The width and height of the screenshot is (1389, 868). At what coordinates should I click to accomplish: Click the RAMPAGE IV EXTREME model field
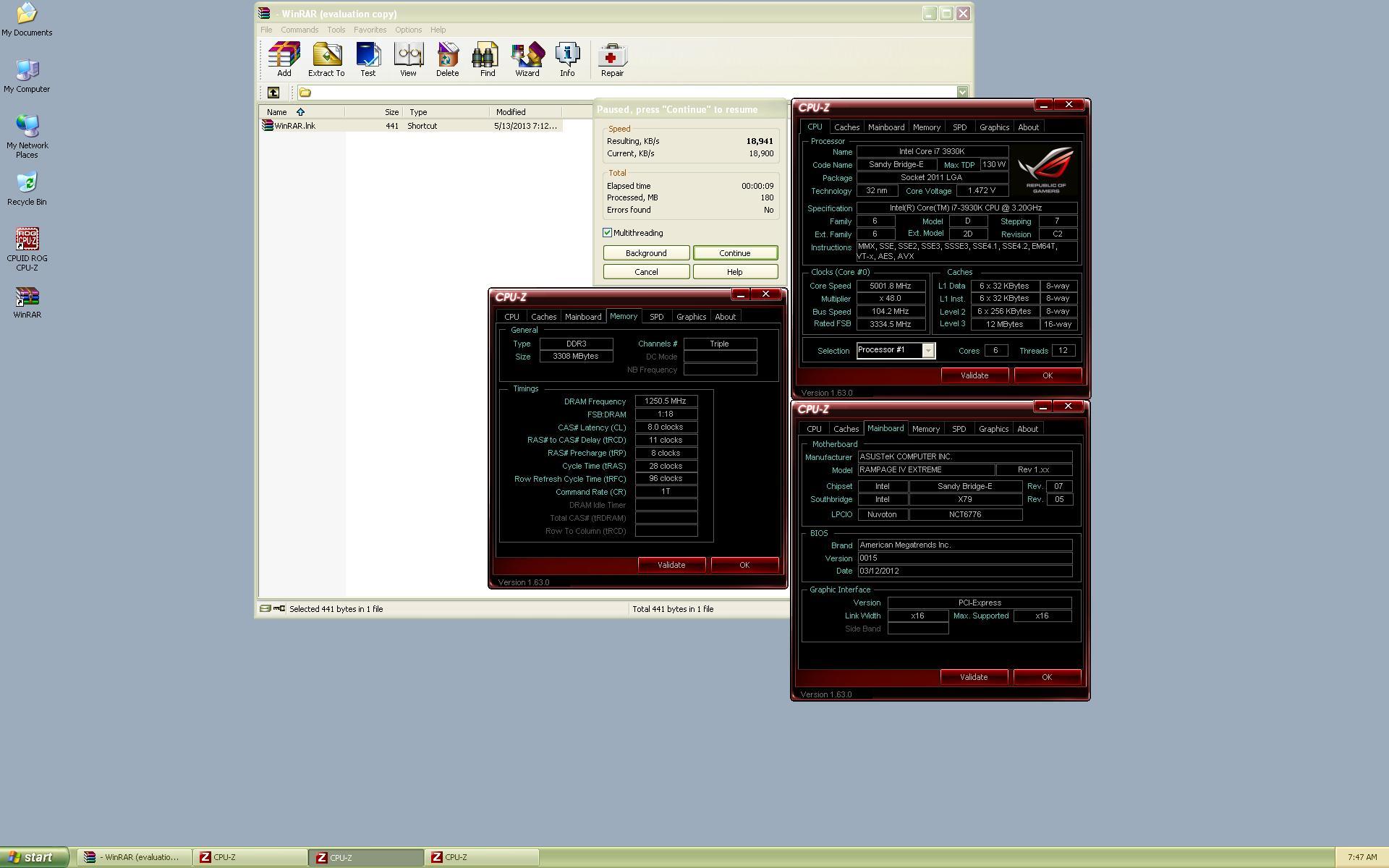point(925,470)
